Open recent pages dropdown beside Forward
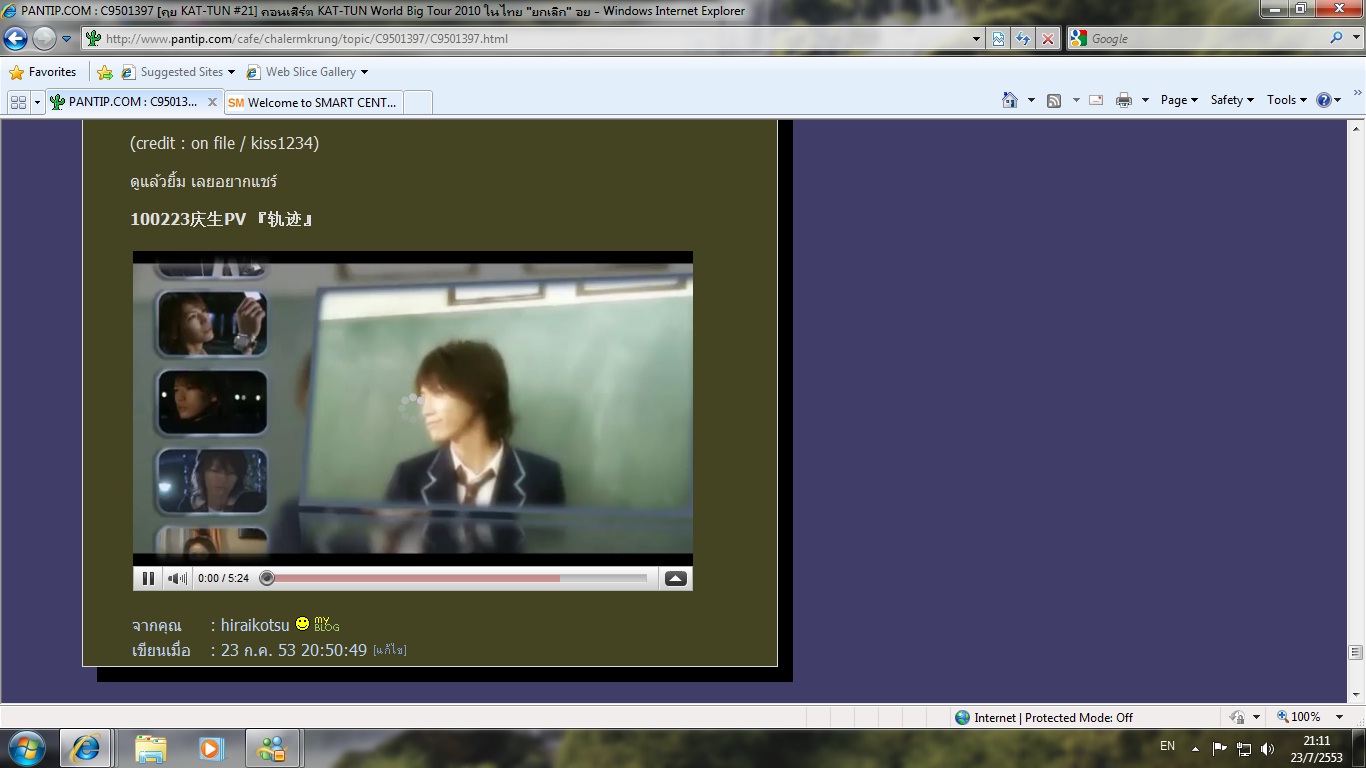 pos(67,39)
